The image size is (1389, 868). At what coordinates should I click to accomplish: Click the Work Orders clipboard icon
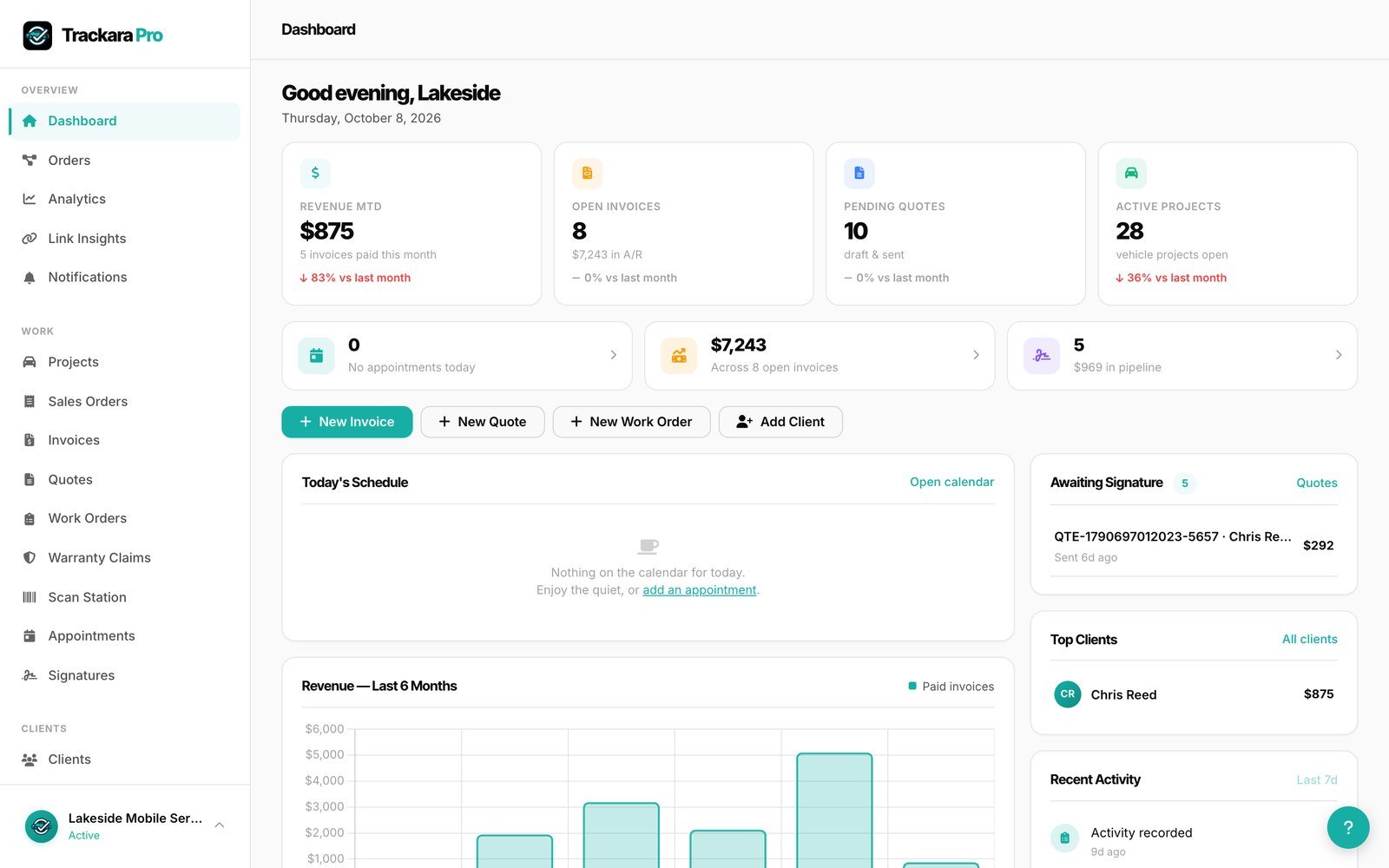30,518
